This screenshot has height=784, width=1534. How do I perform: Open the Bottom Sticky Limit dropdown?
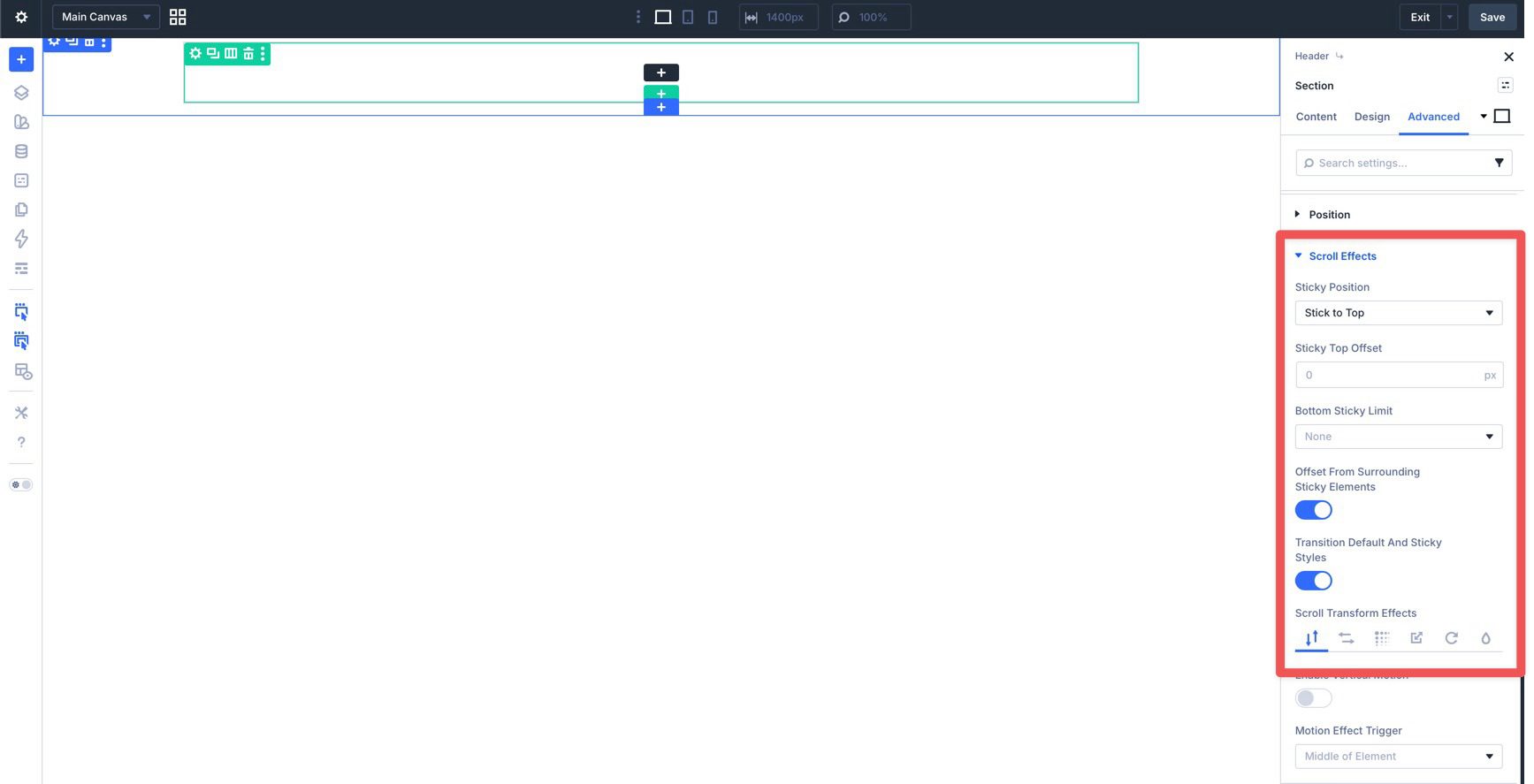point(1398,437)
